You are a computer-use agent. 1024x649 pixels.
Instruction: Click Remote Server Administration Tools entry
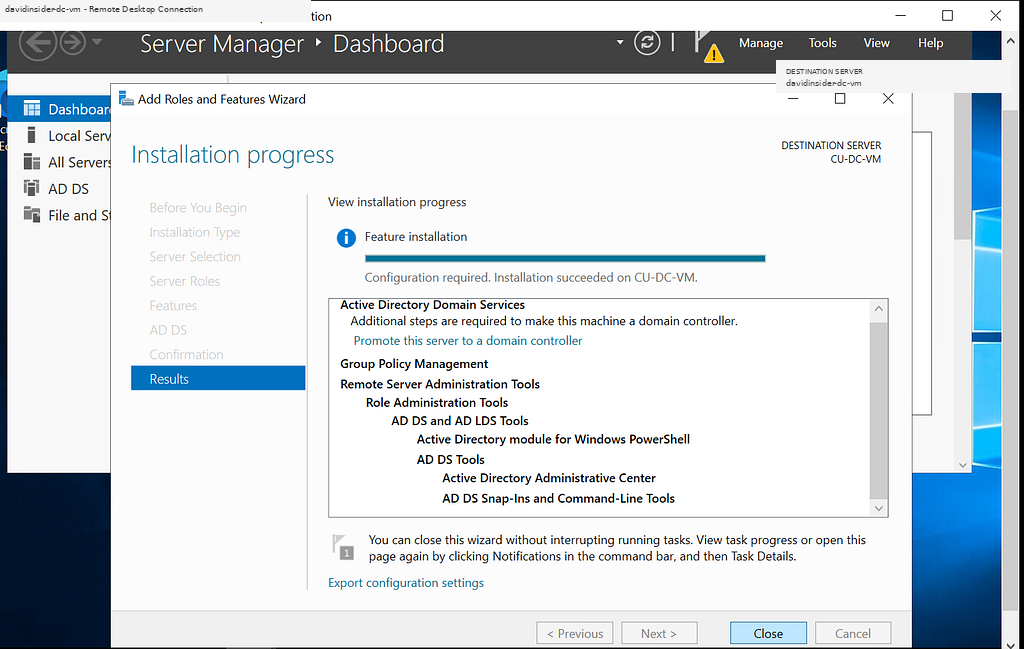[440, 385]
